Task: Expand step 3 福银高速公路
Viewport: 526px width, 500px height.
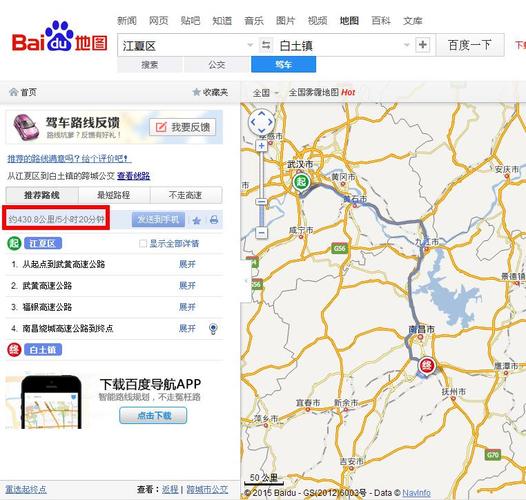Action: 187,307
